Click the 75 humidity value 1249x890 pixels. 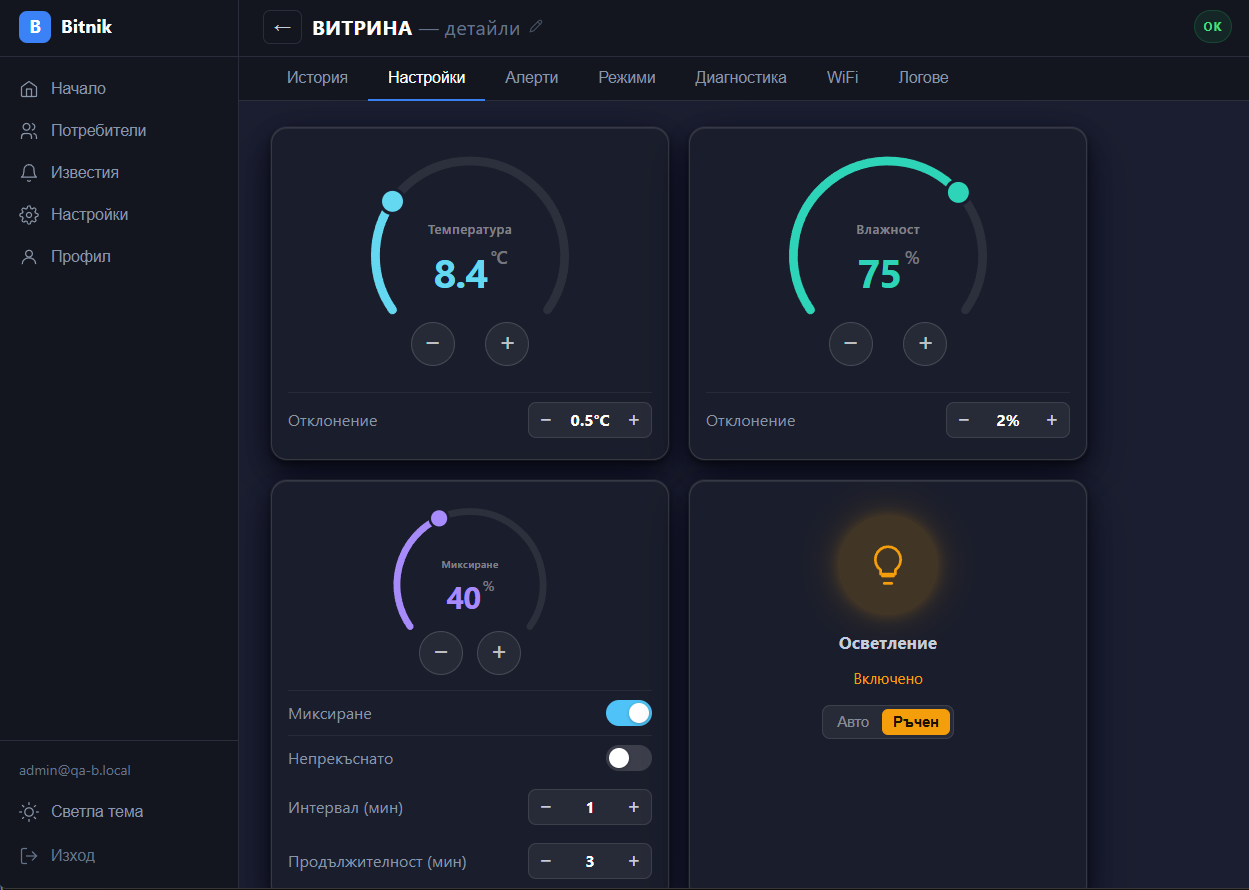(880, 274)
